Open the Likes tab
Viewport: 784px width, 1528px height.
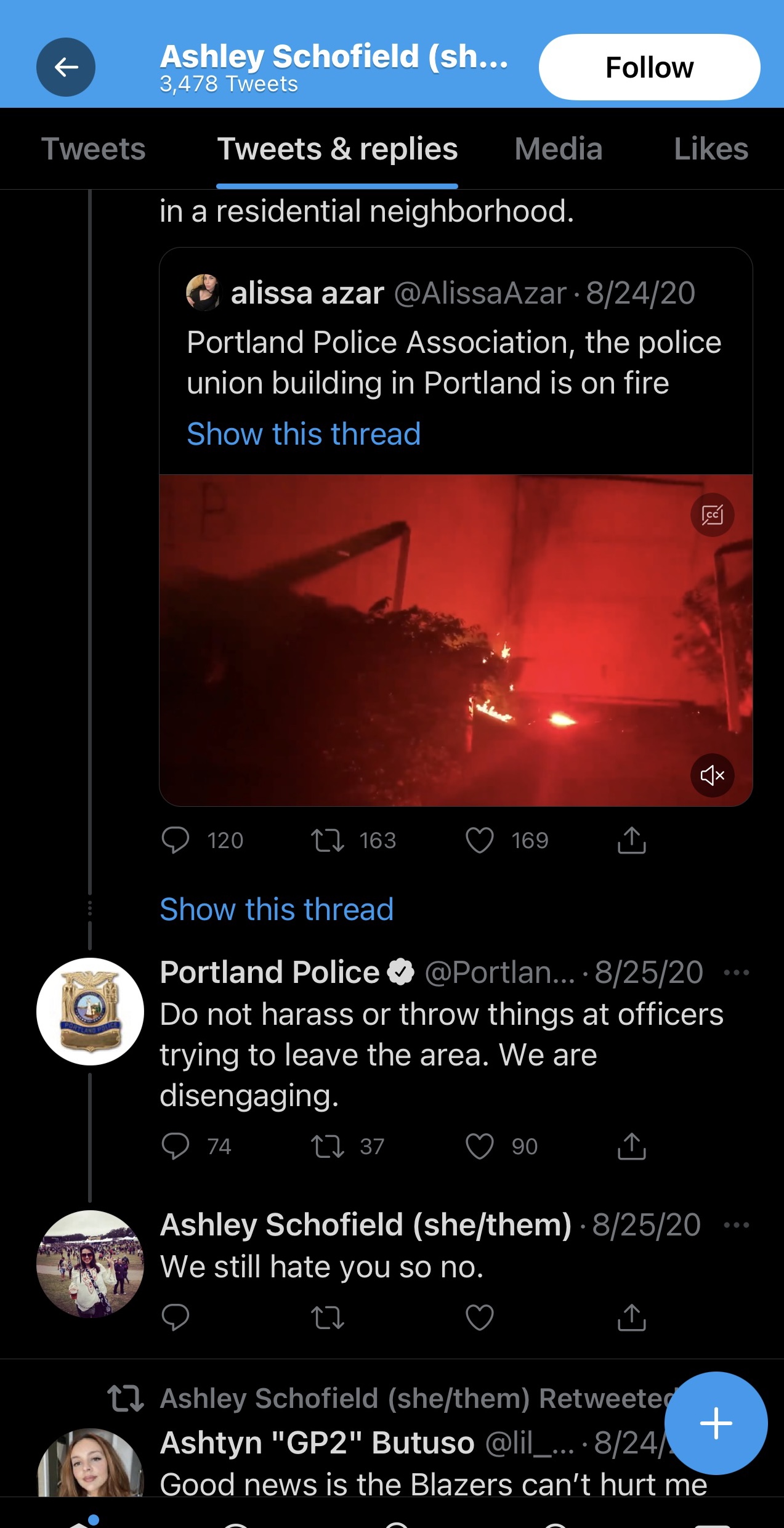[711, 149]
